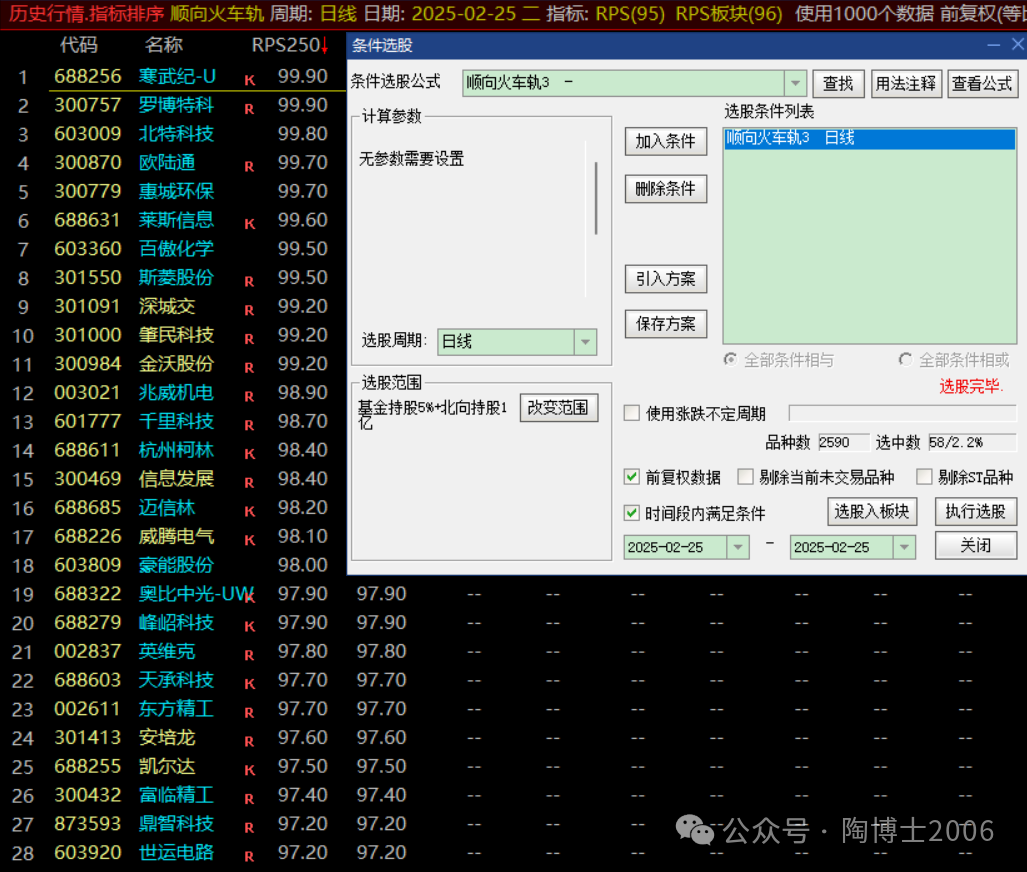Select stock row 豪能股份
The width and height of the screenshot is (1027, 872).
click(x=173, y=565)
